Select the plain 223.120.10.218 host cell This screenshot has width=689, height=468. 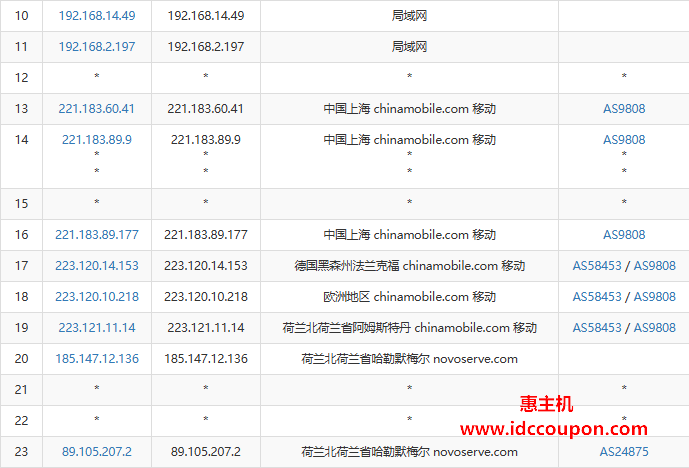point(206,297)
